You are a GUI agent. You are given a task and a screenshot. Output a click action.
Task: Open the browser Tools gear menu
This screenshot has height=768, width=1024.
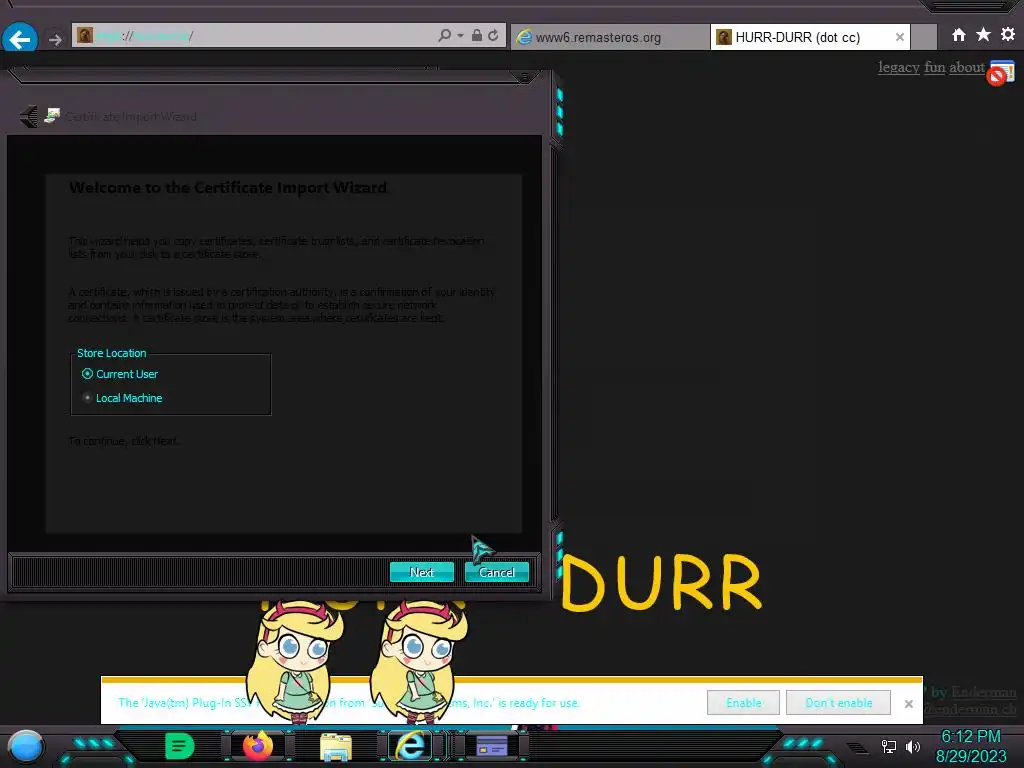[x=1008, y=34]
